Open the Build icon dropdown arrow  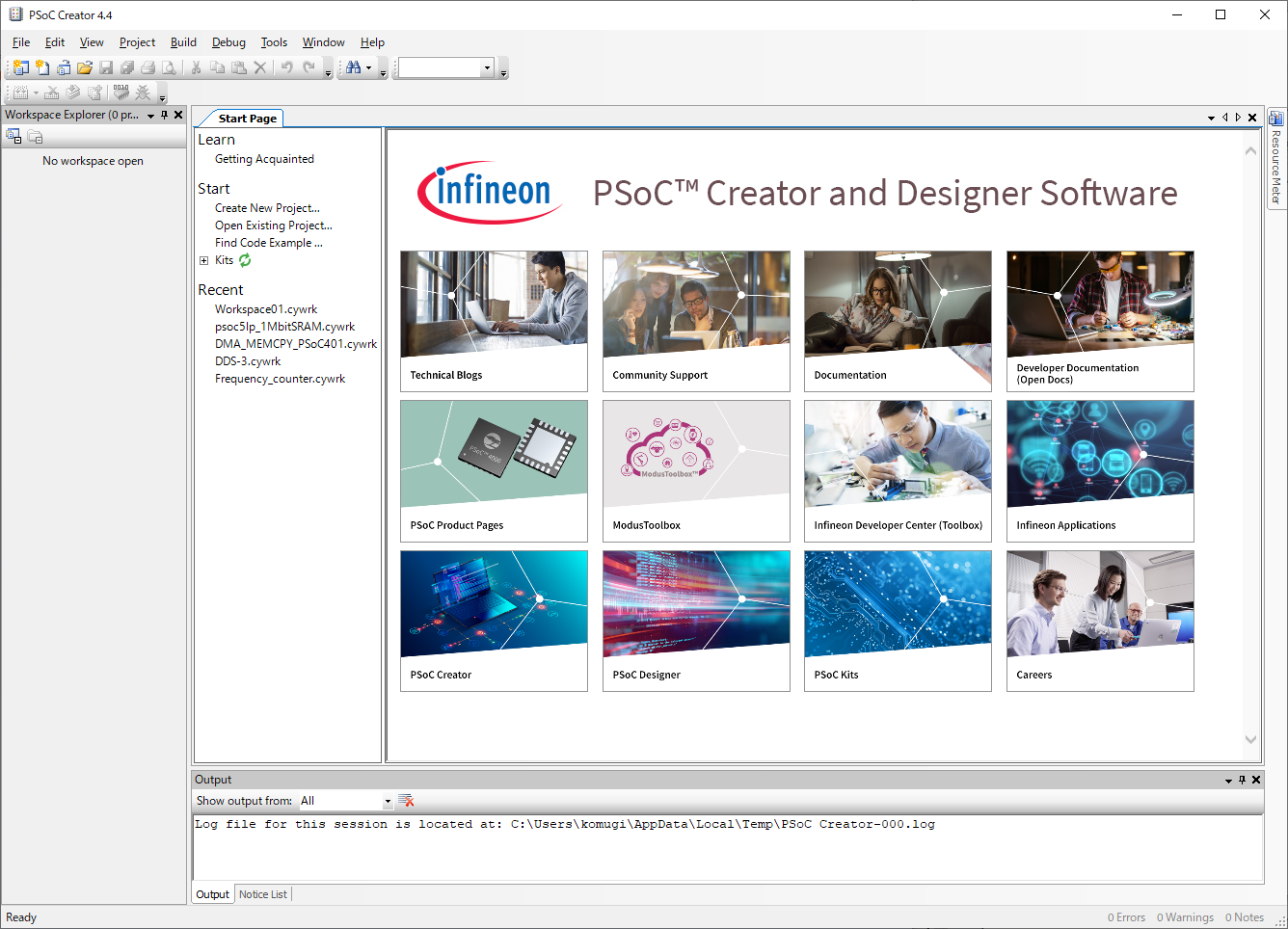36,93
